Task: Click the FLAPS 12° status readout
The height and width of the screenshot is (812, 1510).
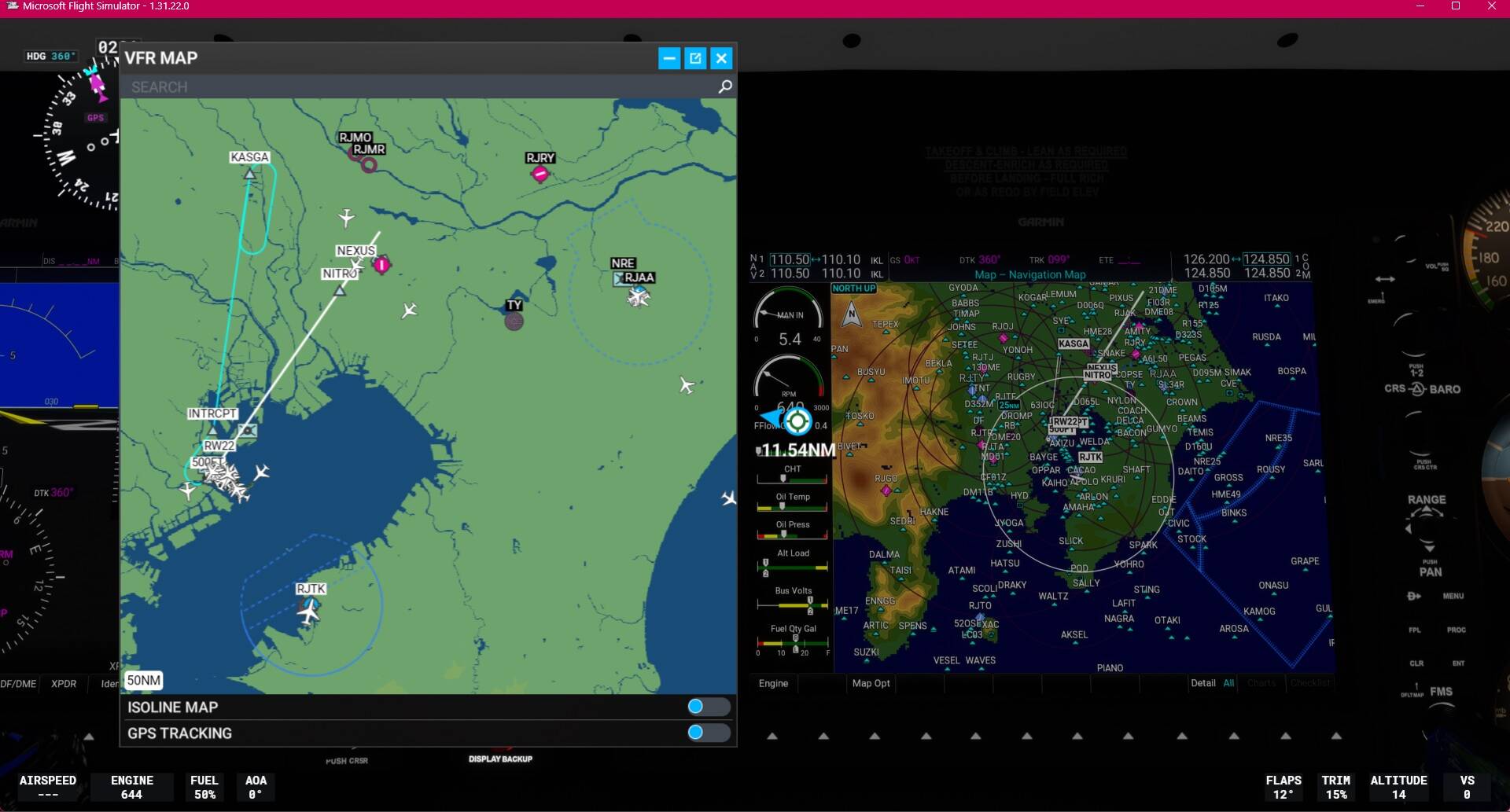Action: (1283, 787)
